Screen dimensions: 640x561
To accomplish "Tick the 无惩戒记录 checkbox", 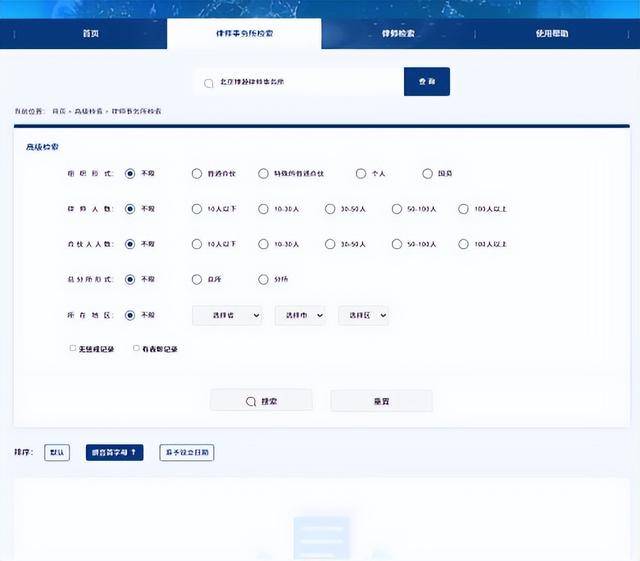I will click(73, 349).
